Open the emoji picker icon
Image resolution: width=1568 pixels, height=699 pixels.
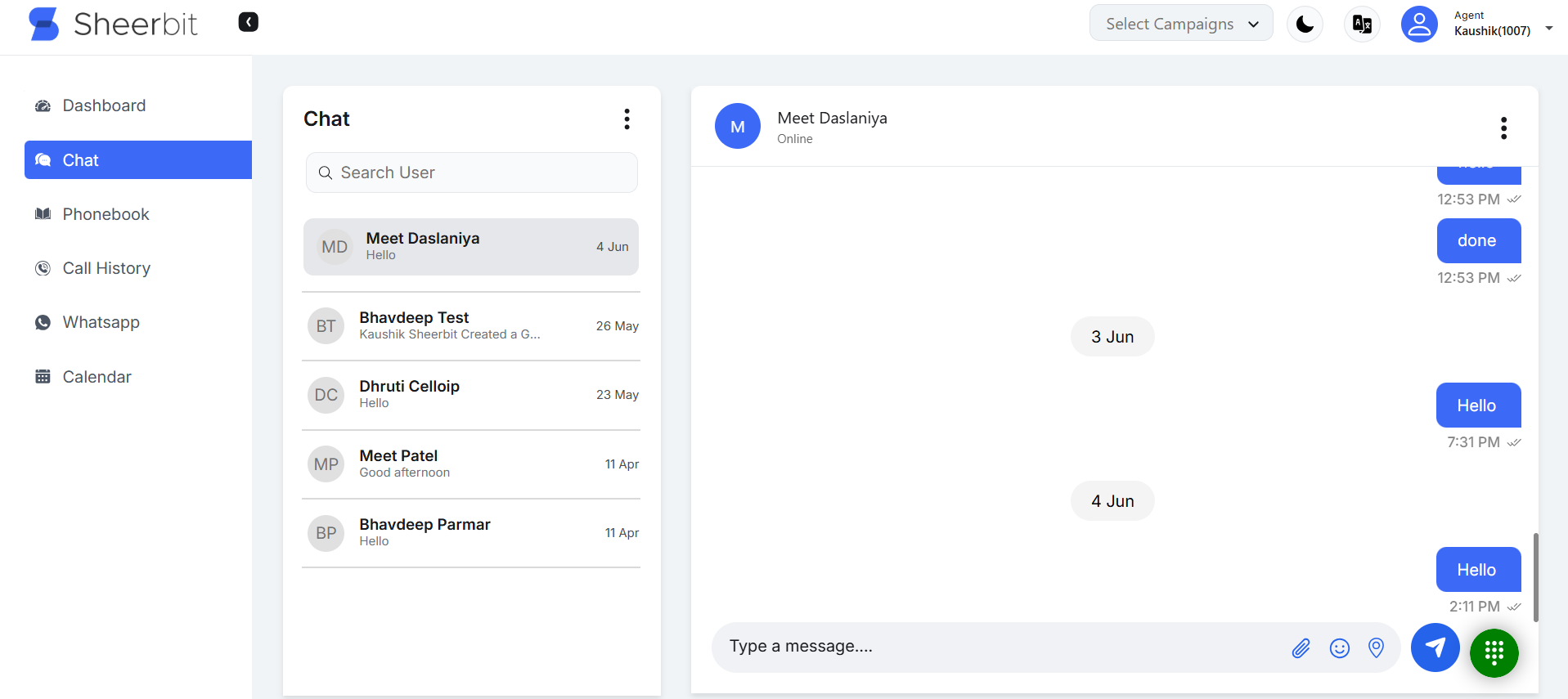1339,648
